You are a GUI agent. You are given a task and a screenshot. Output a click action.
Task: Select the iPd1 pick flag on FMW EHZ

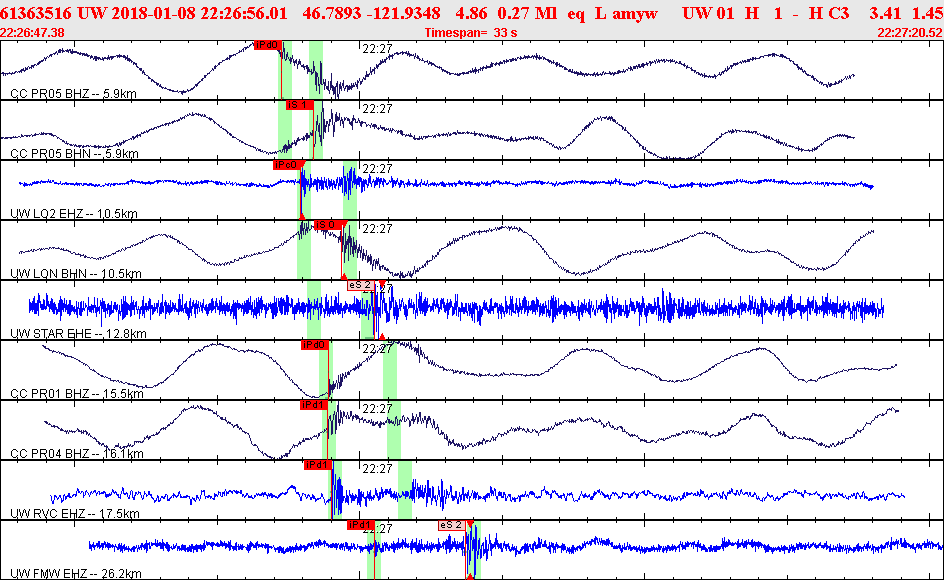(x=361, y=525)
